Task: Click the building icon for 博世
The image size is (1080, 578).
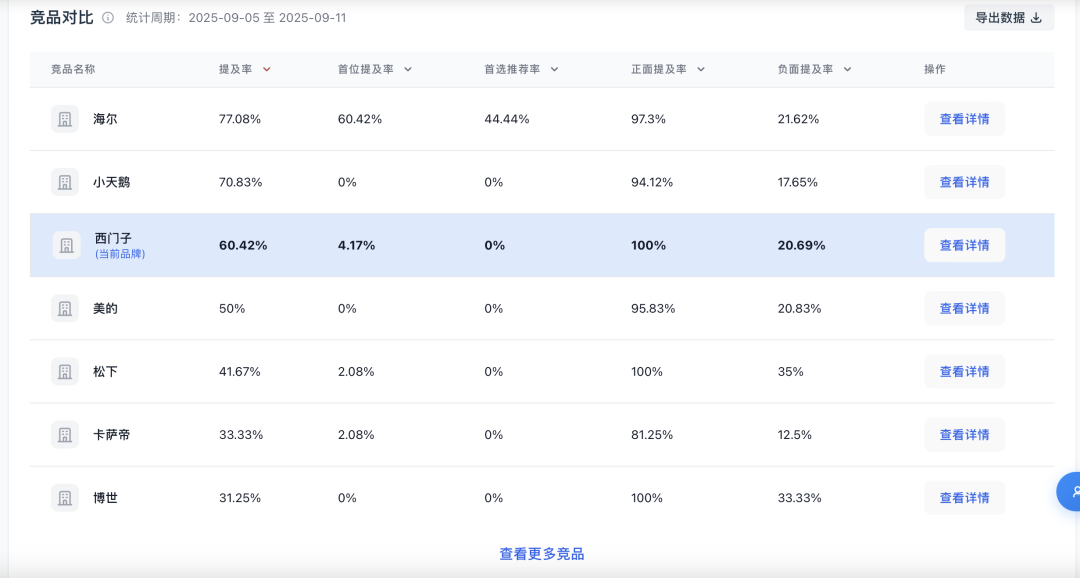Action: (x=65, y=498)
